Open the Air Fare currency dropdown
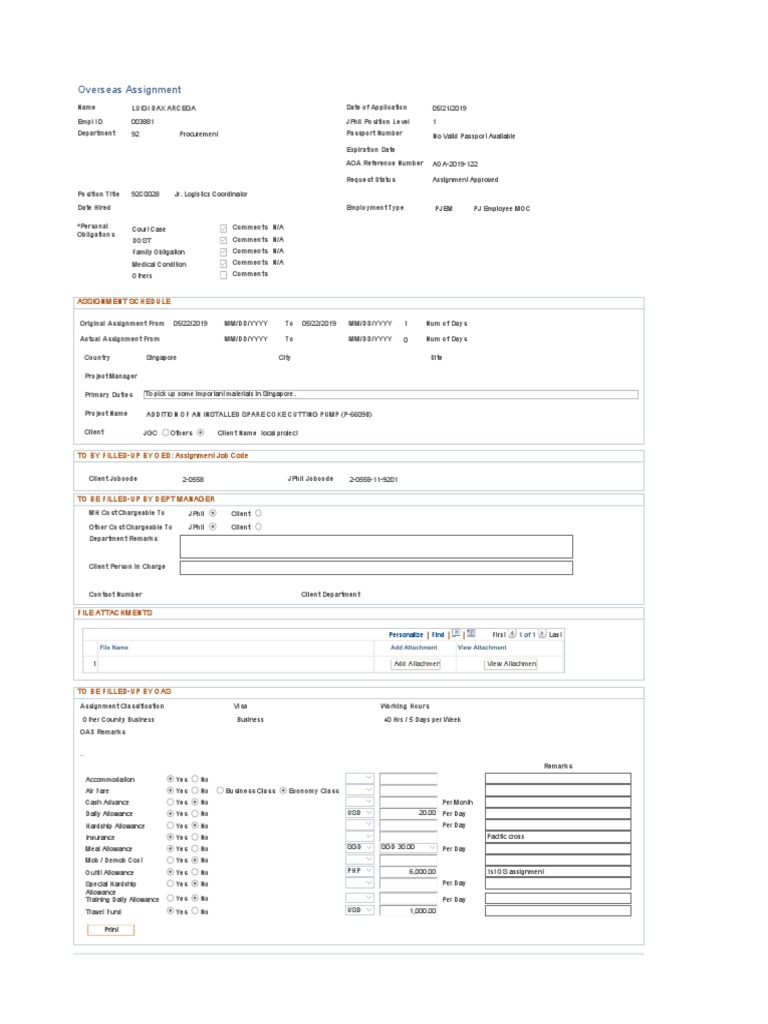The image size is (768, 1024). point(359,790)
